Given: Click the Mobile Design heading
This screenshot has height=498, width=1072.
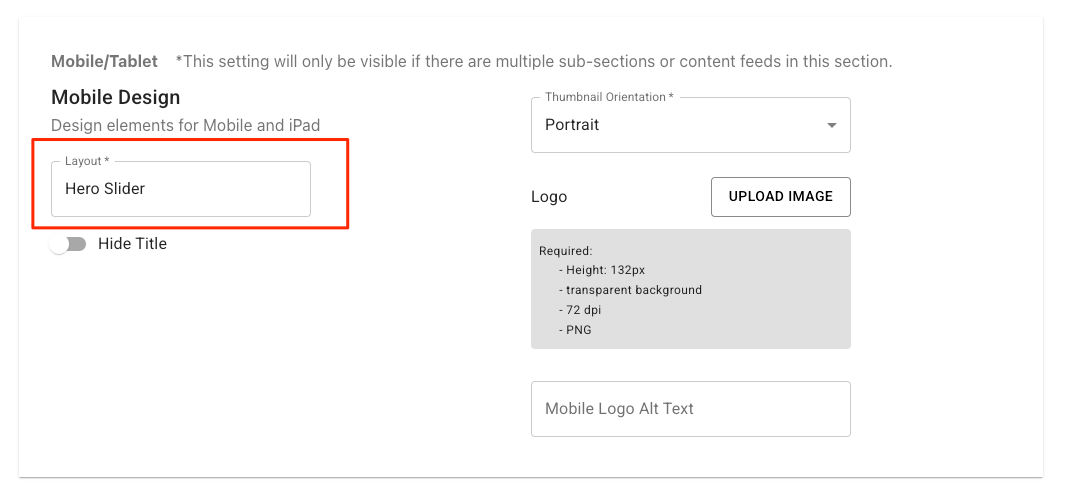Looking at the screenshot, I should [x=116, y=97].
